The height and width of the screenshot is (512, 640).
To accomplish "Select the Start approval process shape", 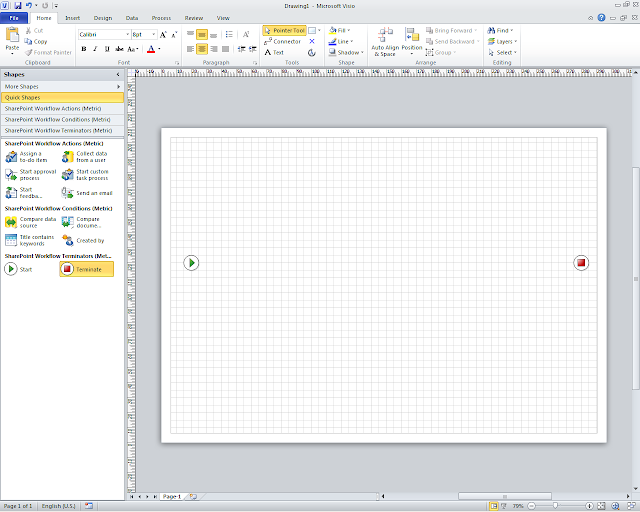I will tap(30, 175).
